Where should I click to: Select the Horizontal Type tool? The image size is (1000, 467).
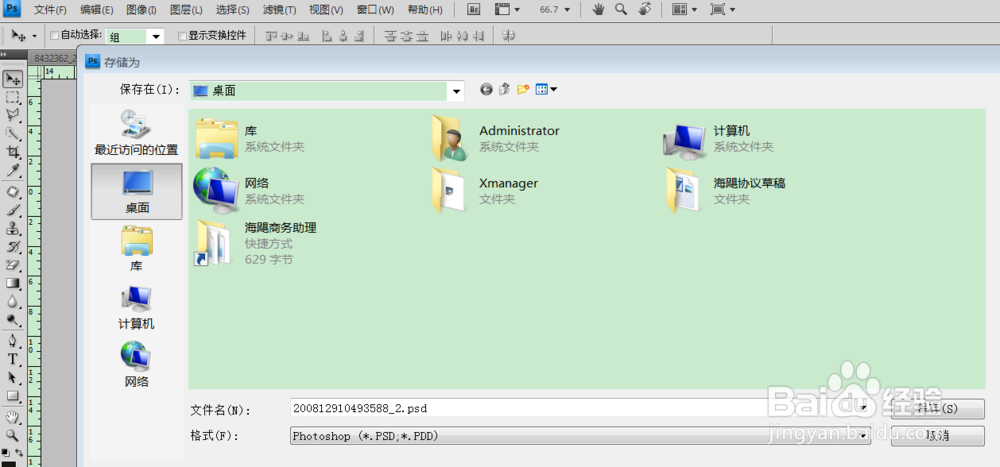point(14,359)
